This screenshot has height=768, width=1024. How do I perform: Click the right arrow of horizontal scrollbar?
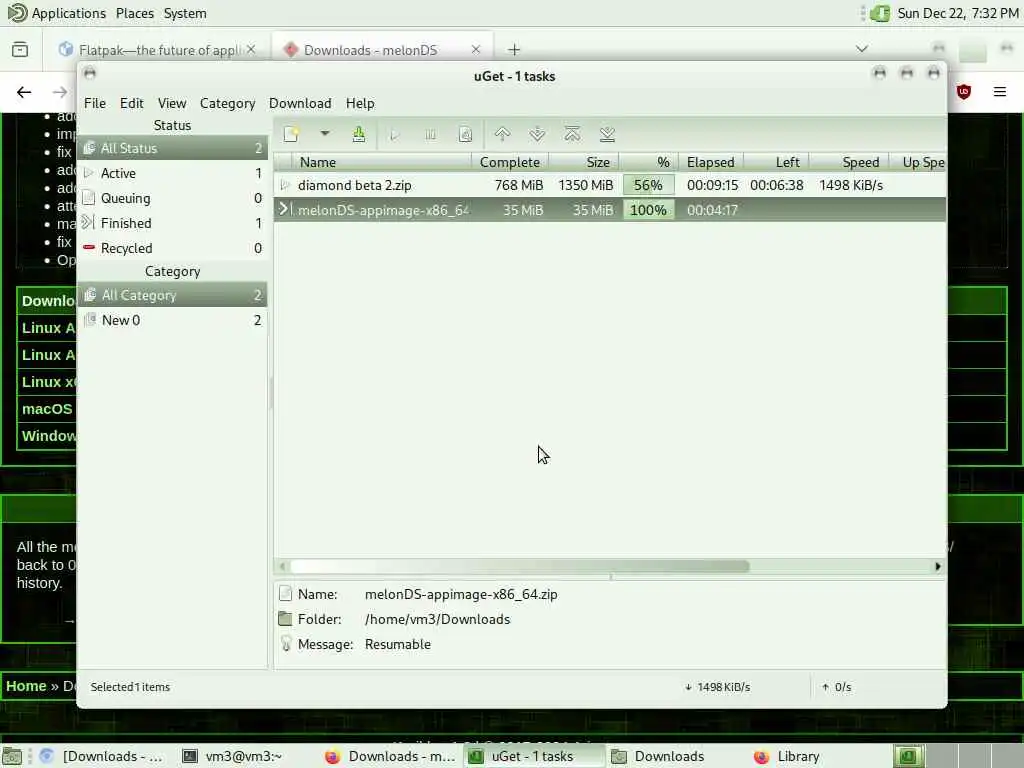point(938,566)
